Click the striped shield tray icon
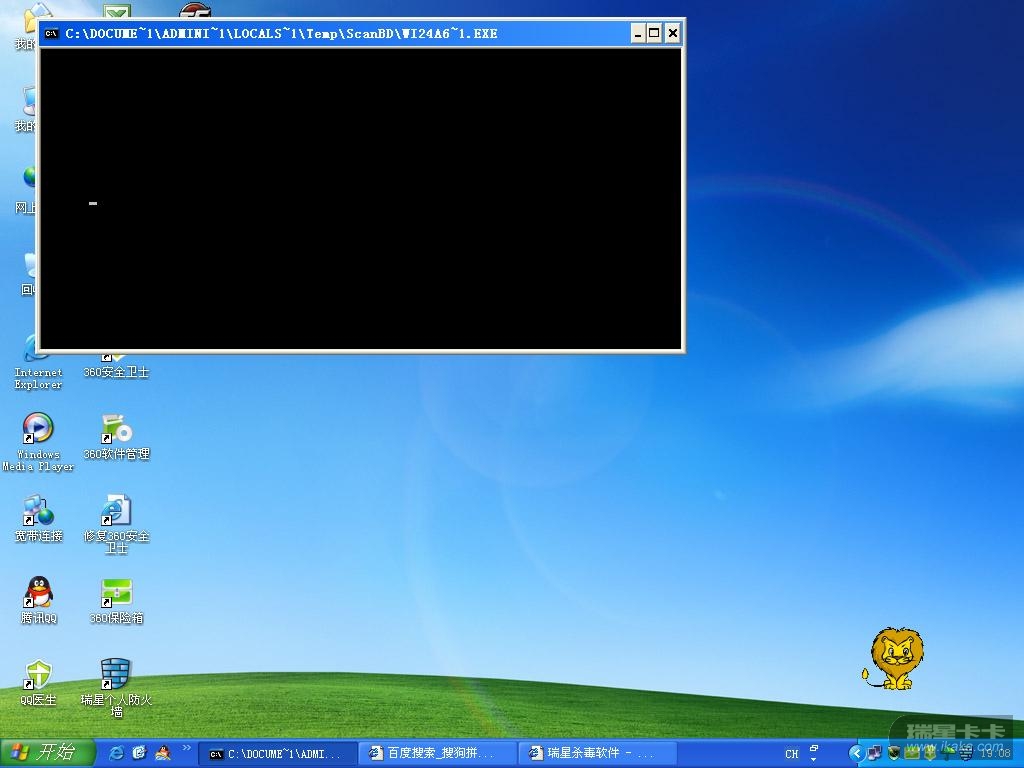 [966, 754]
